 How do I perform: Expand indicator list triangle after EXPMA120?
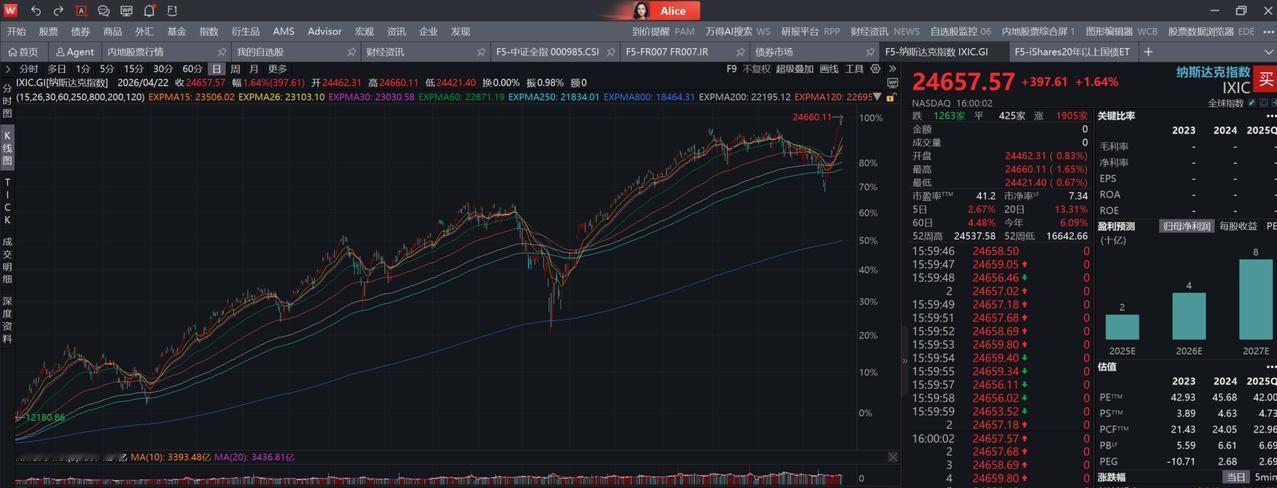[x=878, y=97]
